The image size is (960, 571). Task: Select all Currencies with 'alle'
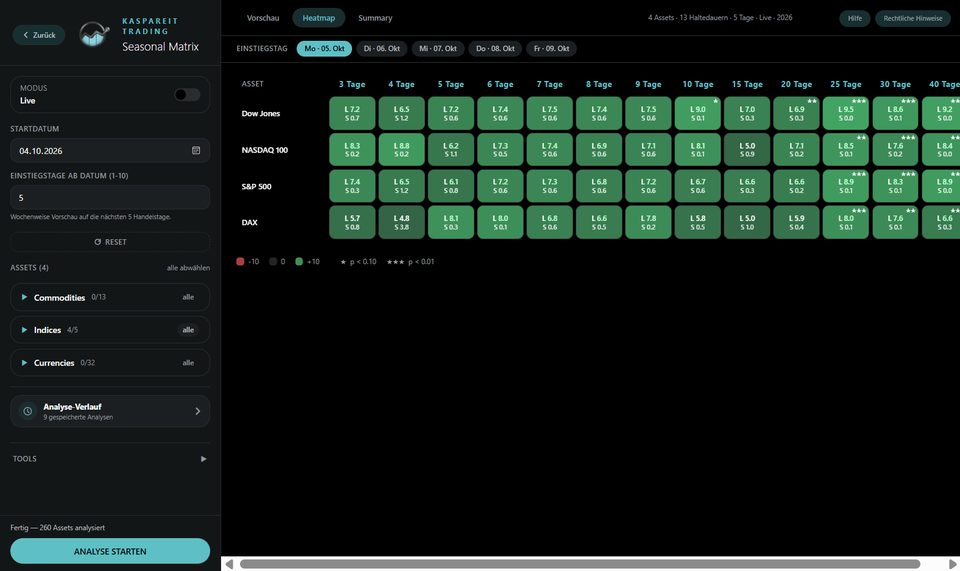188,363
